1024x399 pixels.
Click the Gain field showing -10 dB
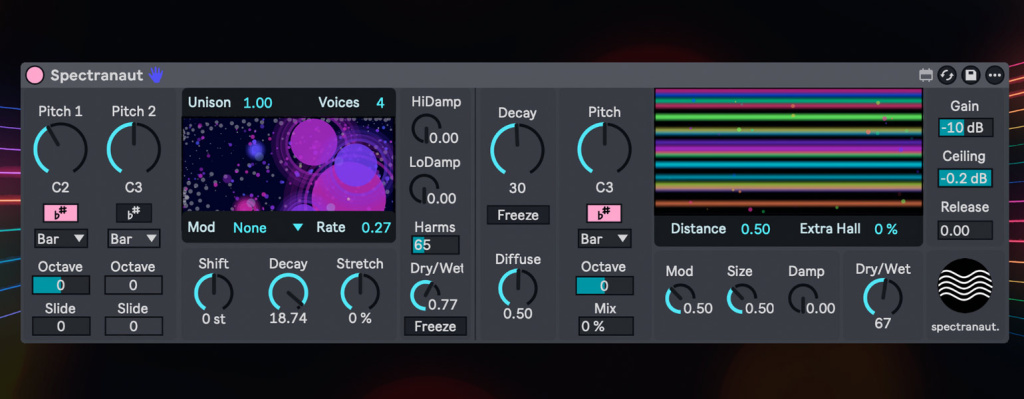tap(966, 127)
